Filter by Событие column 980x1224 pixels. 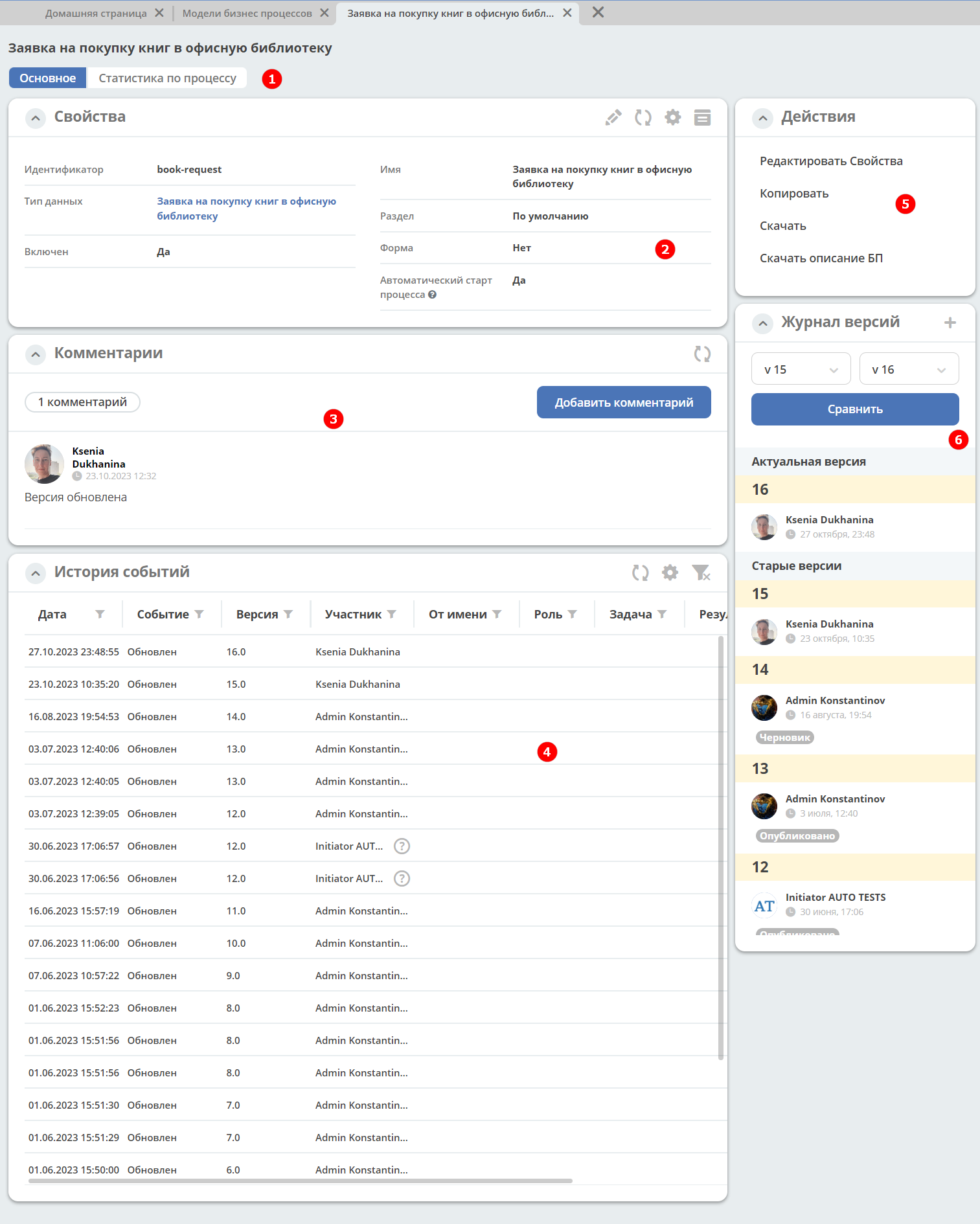(x=199, y=614)
